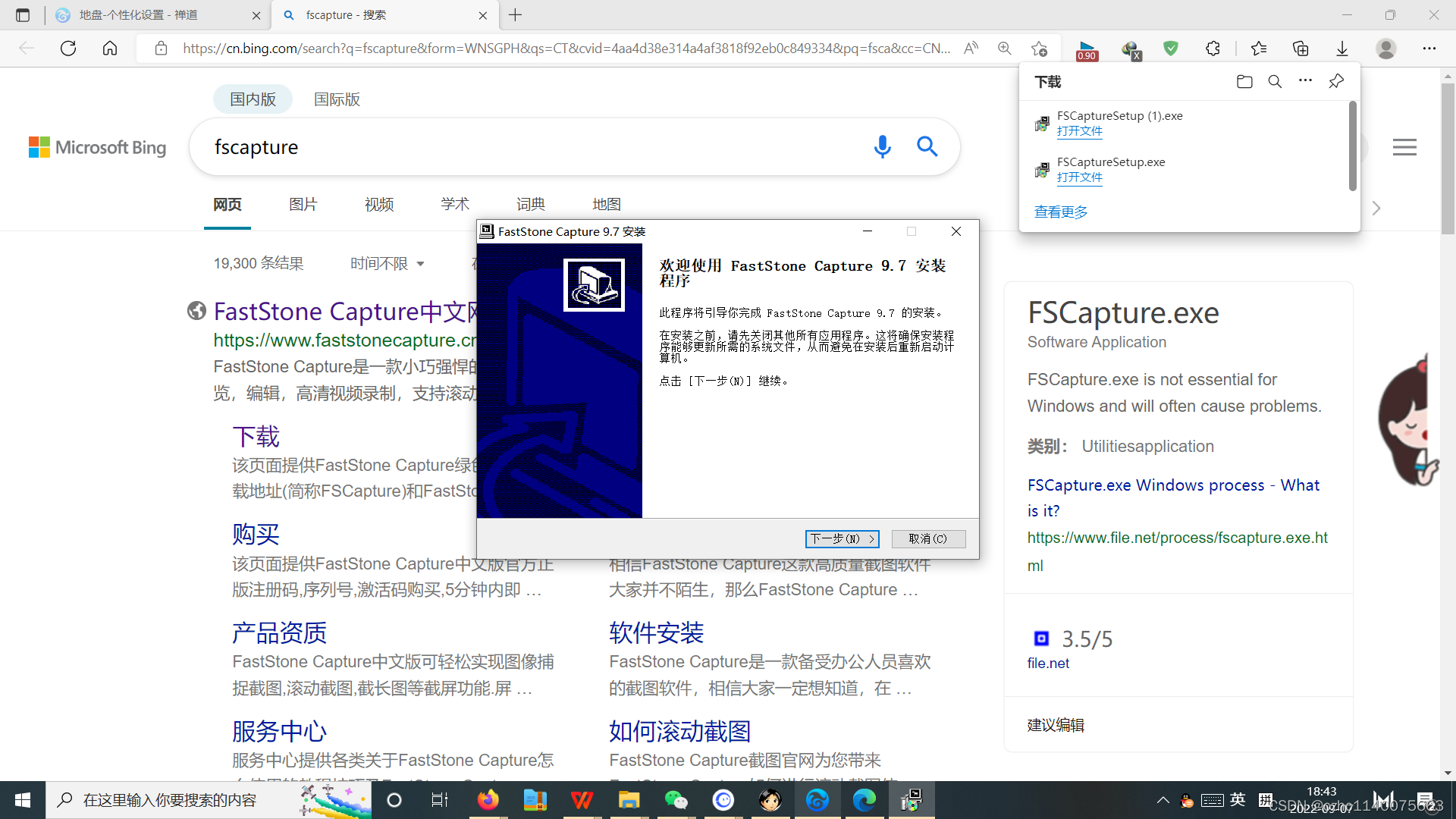Screen dimensions: 1456x819
Task: Pin the downloads panel
Action: click(1336, 81)
